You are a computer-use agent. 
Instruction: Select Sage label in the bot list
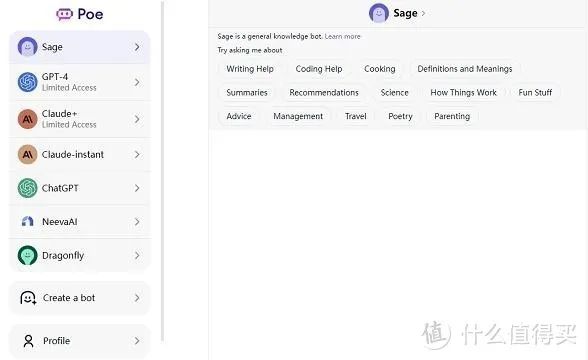pos(52,47)
